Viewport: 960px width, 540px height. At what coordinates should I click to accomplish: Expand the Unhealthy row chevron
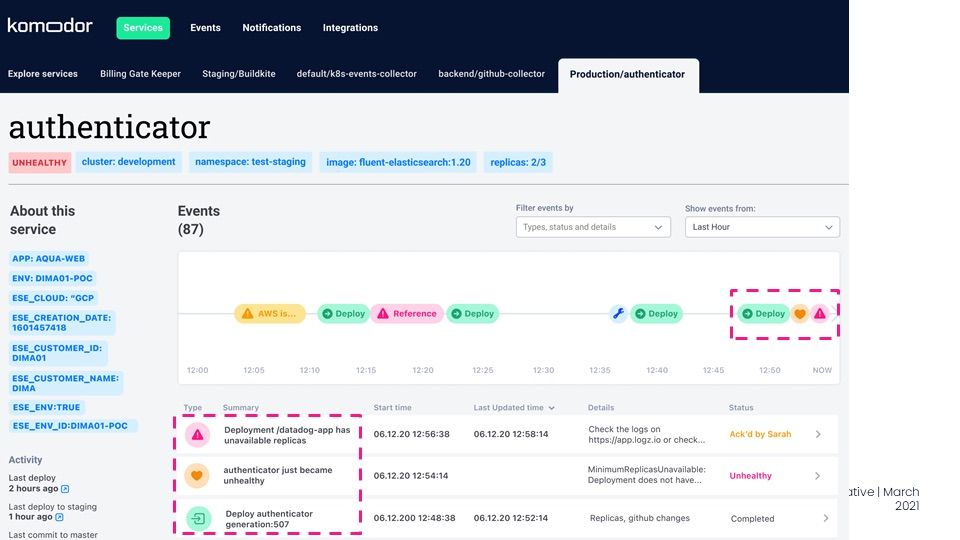[x=818, y=476]
